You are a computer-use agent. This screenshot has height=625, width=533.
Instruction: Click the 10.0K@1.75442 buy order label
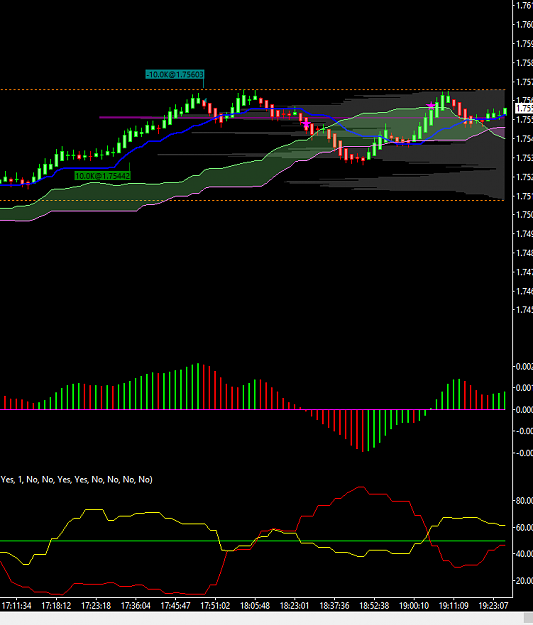pyautogui.click(x=102, y=176)
